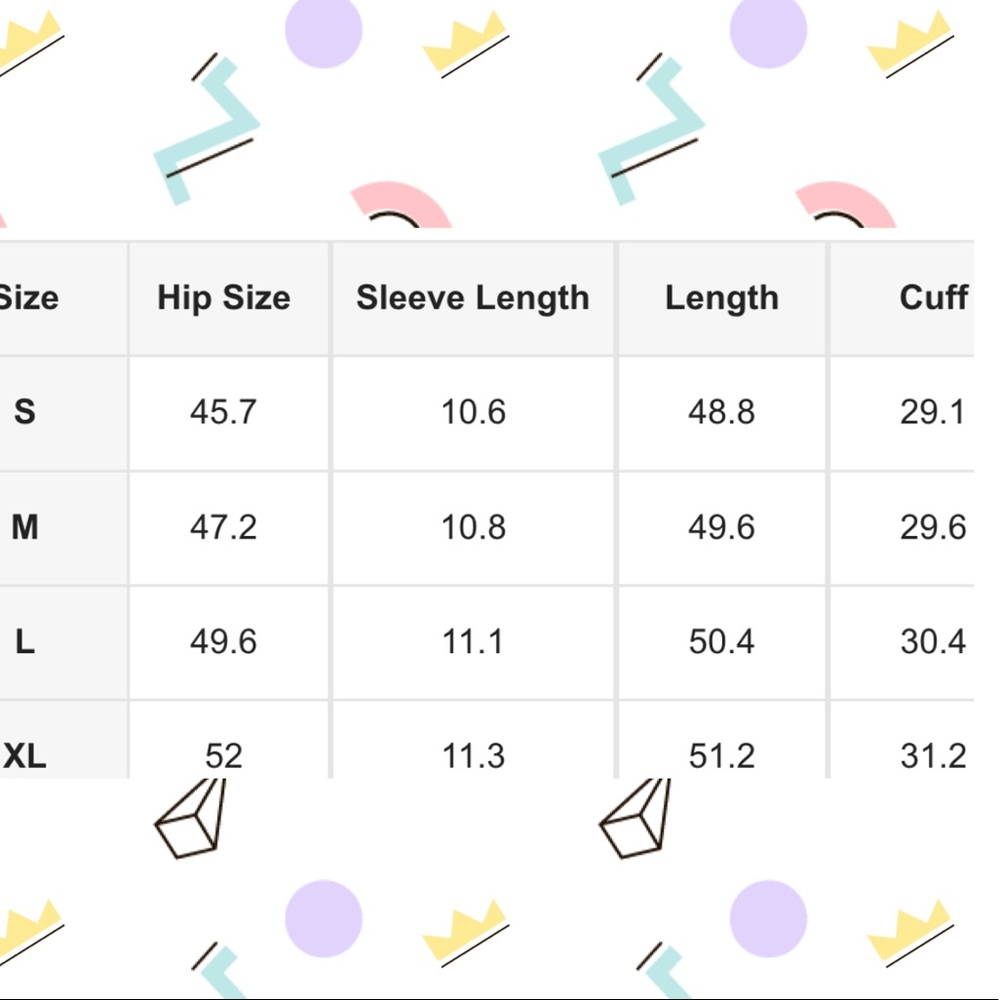Select length value 51.2
The height and width of the screenshot is (1000, 1000).
point(721,756)
